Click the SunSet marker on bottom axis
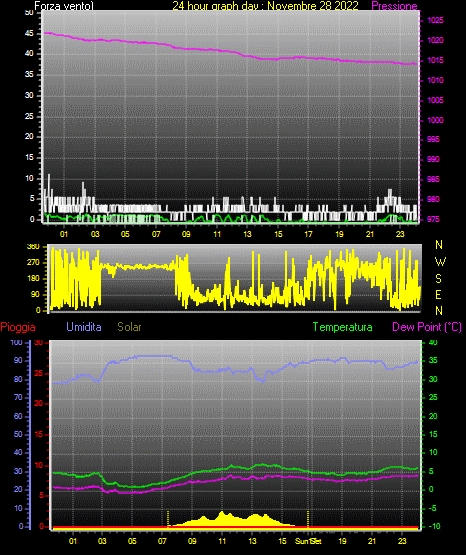466x555 pixels. click(308, 541)
